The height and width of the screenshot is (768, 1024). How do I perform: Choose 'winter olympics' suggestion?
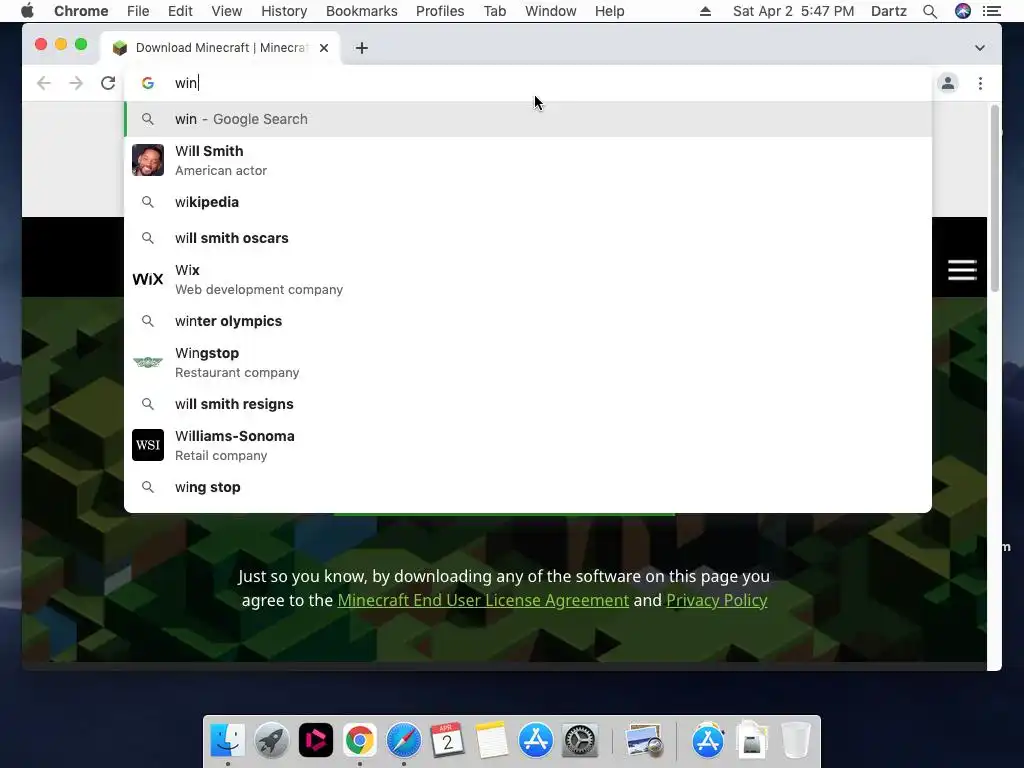(528, 321)
